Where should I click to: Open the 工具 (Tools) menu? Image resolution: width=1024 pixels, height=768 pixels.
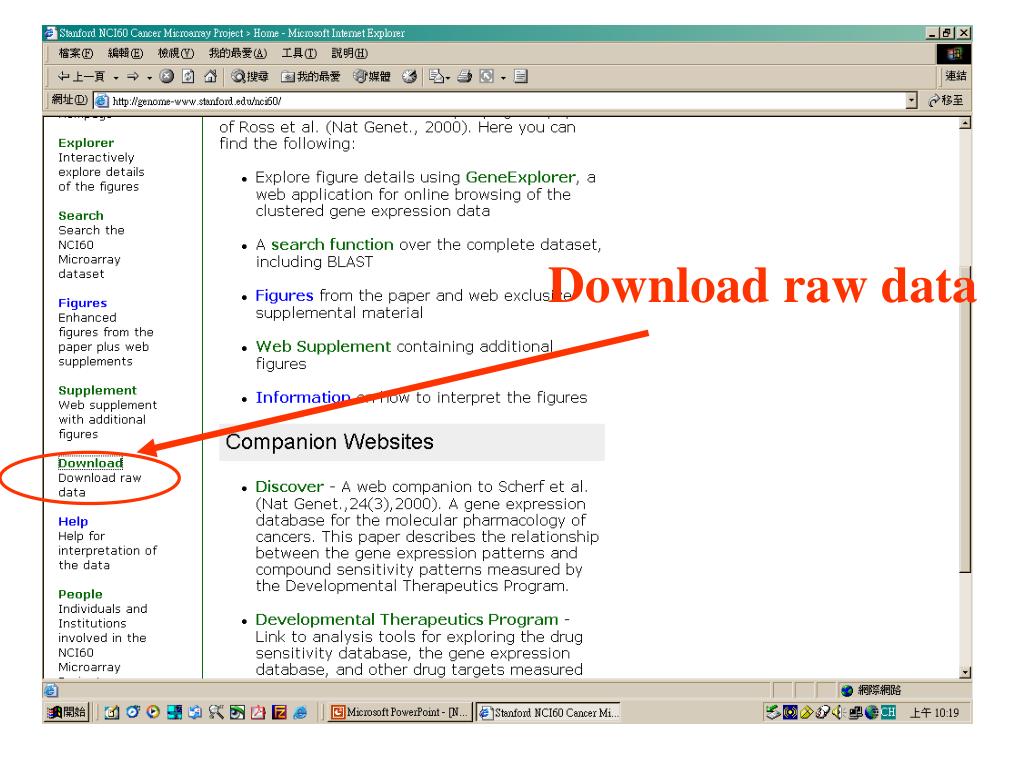299,54
